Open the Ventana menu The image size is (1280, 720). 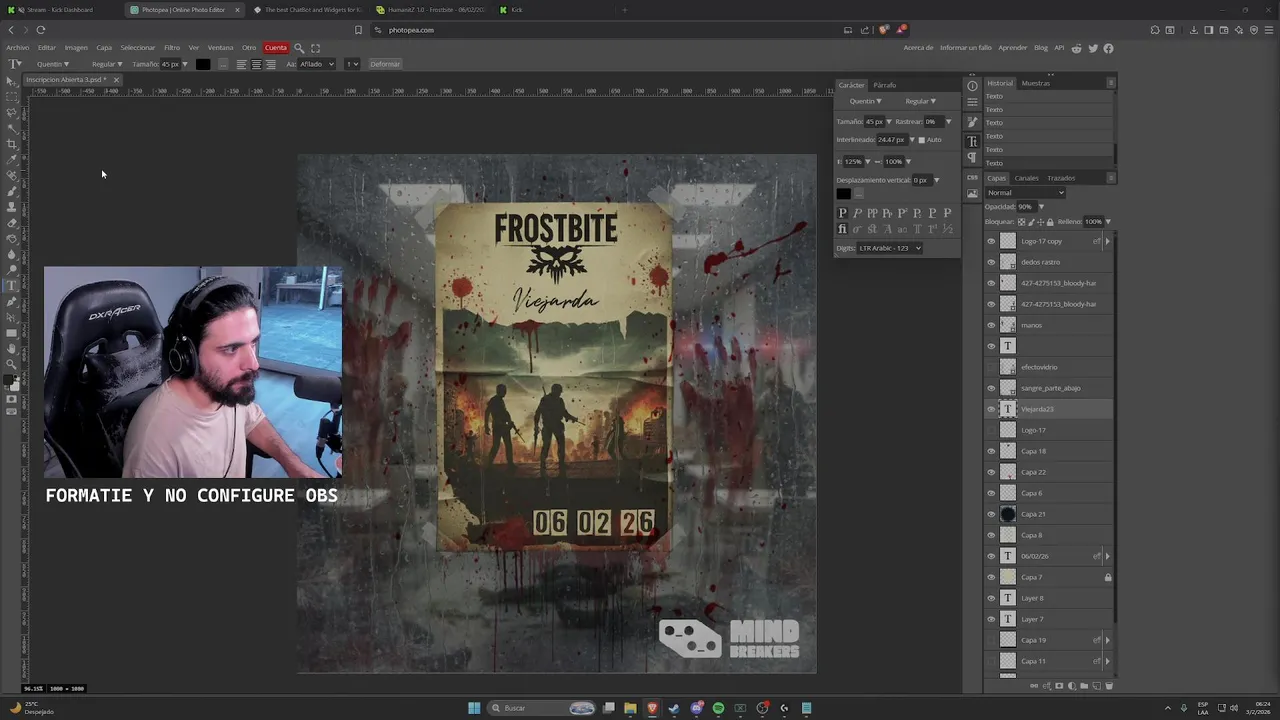[220, 48]
